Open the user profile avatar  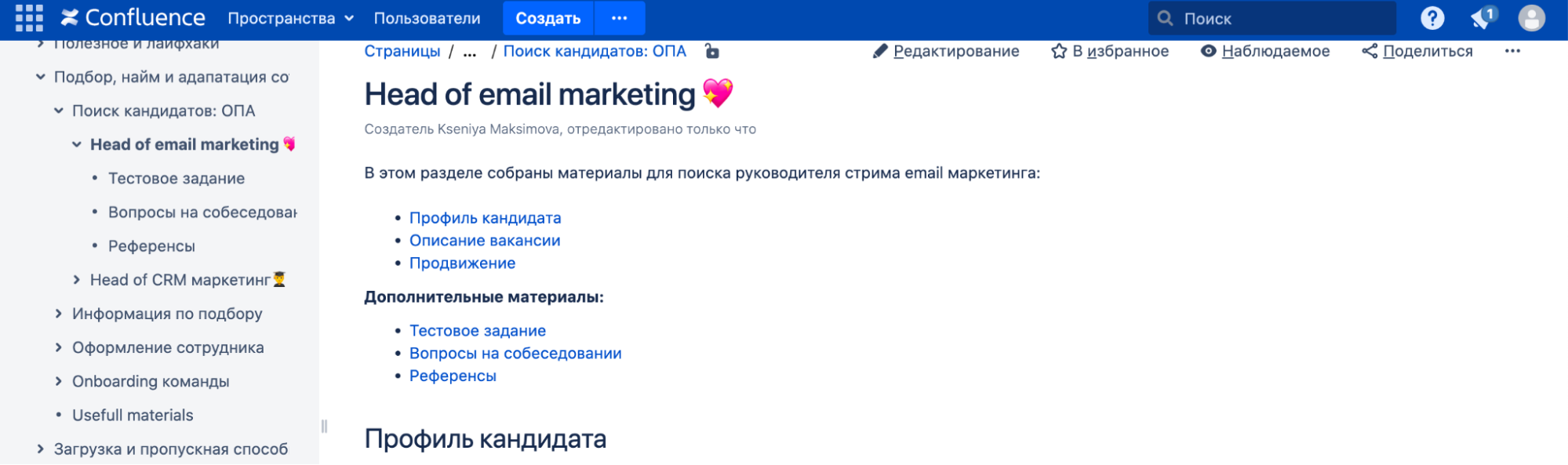[1531, 18]
